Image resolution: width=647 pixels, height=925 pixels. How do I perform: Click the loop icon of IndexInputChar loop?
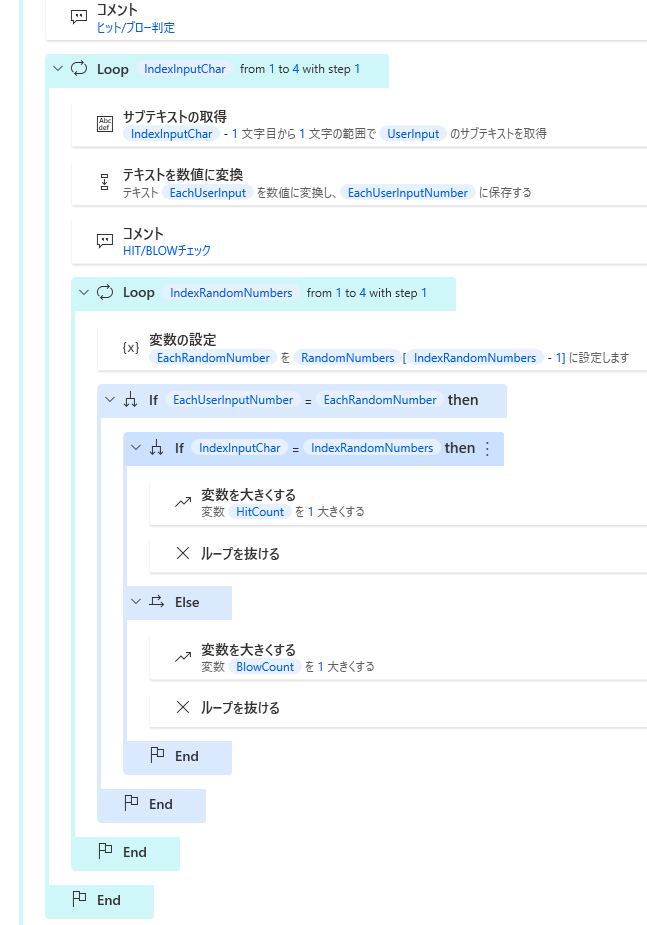click(x=79, y=68)
